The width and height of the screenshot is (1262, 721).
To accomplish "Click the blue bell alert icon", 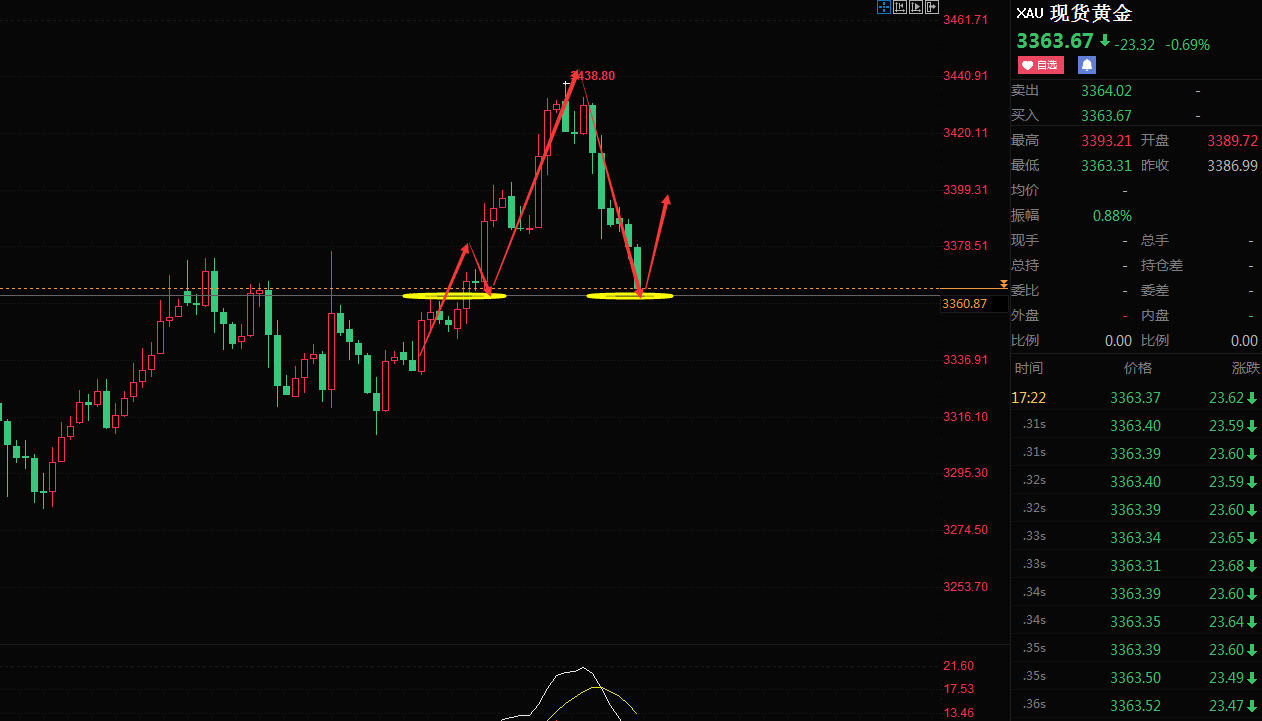I will [1087, 65].
